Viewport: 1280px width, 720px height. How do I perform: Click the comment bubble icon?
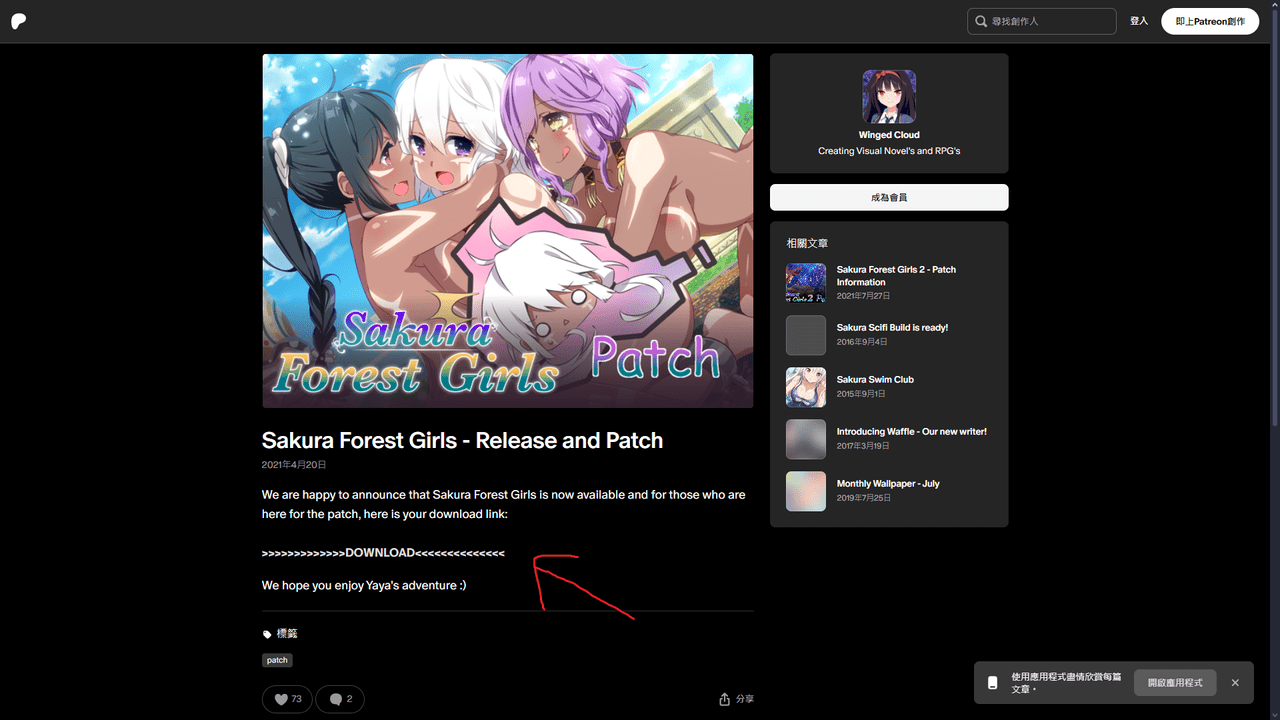point(335,699)
